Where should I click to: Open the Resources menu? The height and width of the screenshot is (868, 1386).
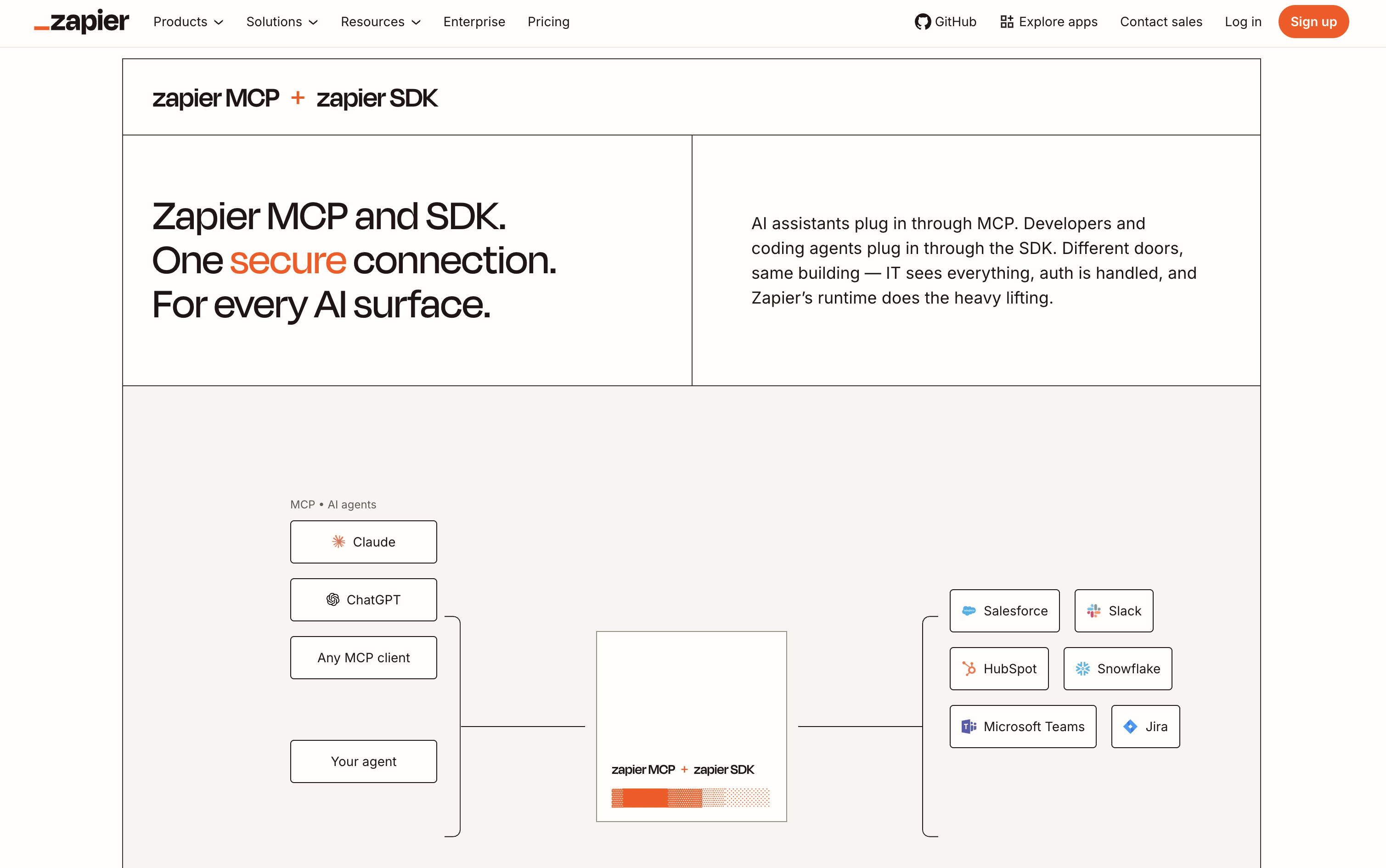(x=381, y=22)
